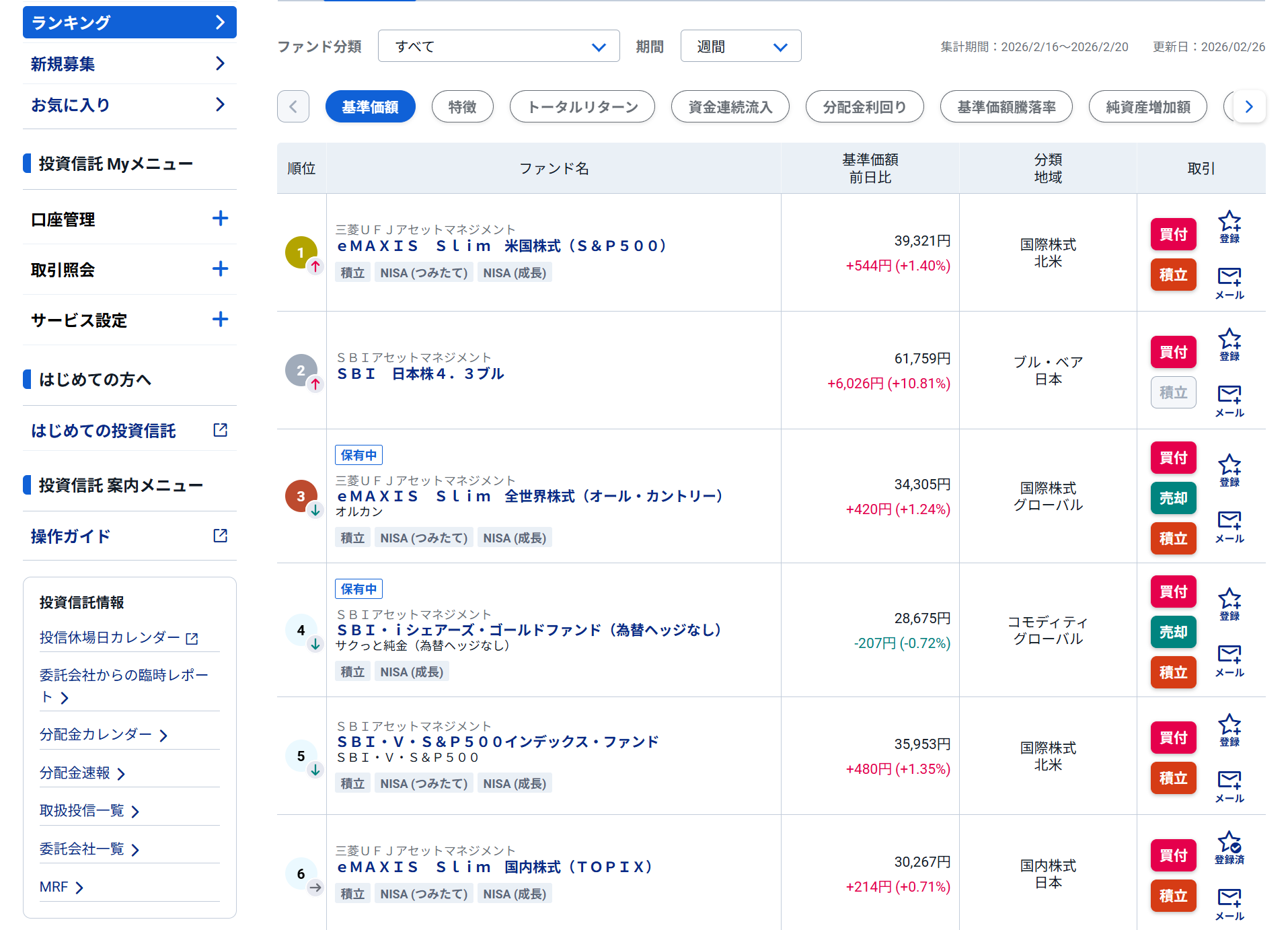Select the トータルリターン tab

[x=582, y=107]
